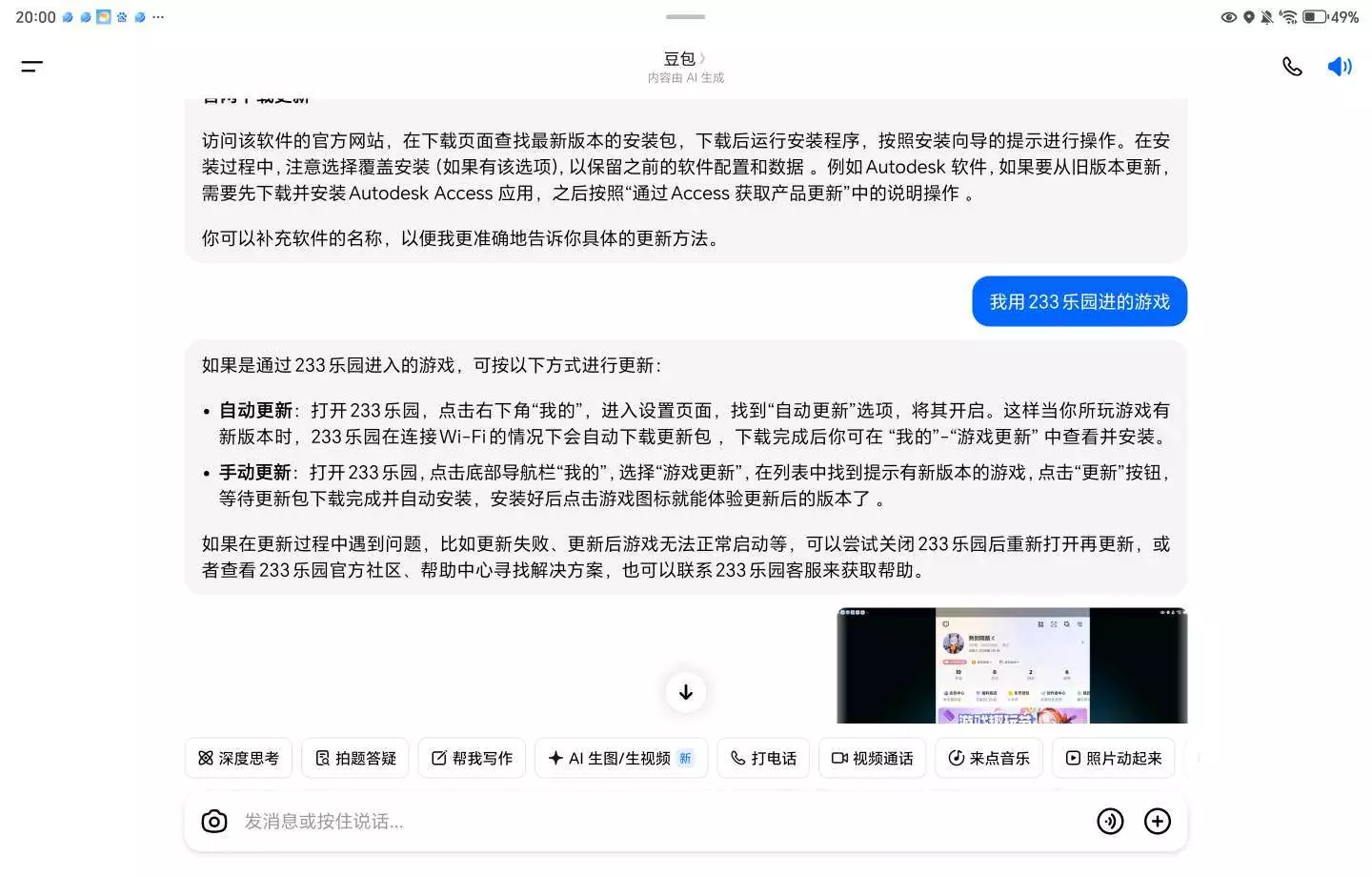Open 照片动起来 quick action
This screenshot has height=877, width=1372.
[1113, 759]
